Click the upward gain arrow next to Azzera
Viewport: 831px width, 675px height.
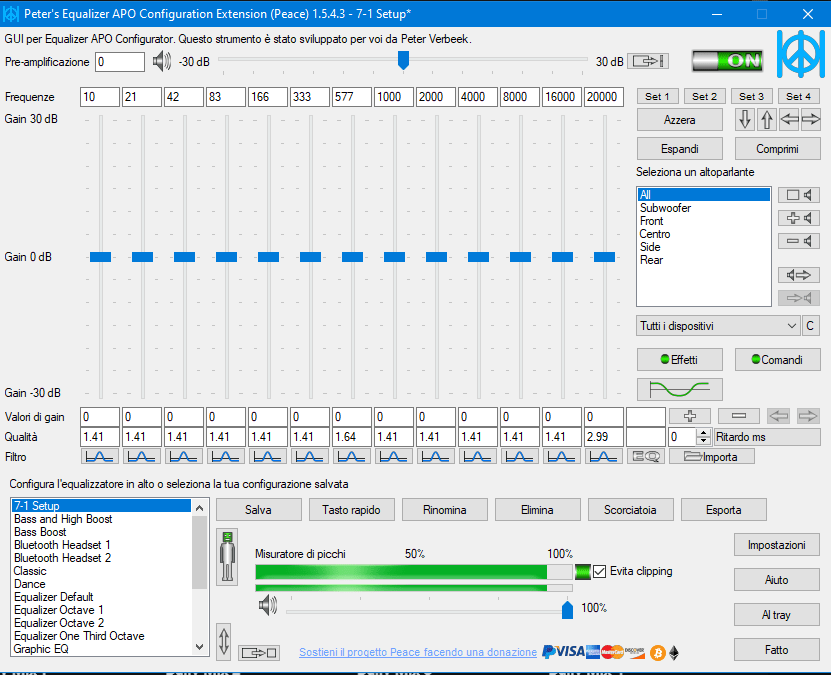(x=766, y=119)
